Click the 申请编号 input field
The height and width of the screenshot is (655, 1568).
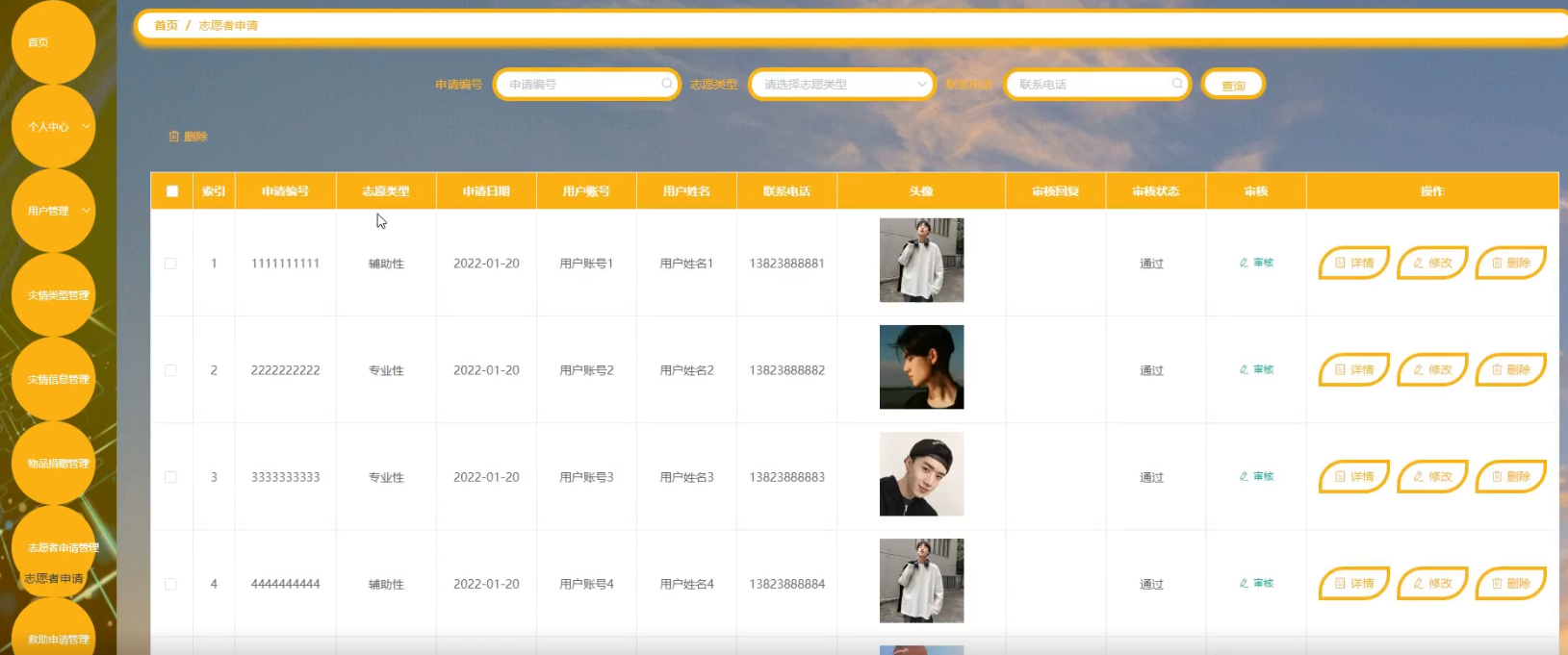coord(586,85)
